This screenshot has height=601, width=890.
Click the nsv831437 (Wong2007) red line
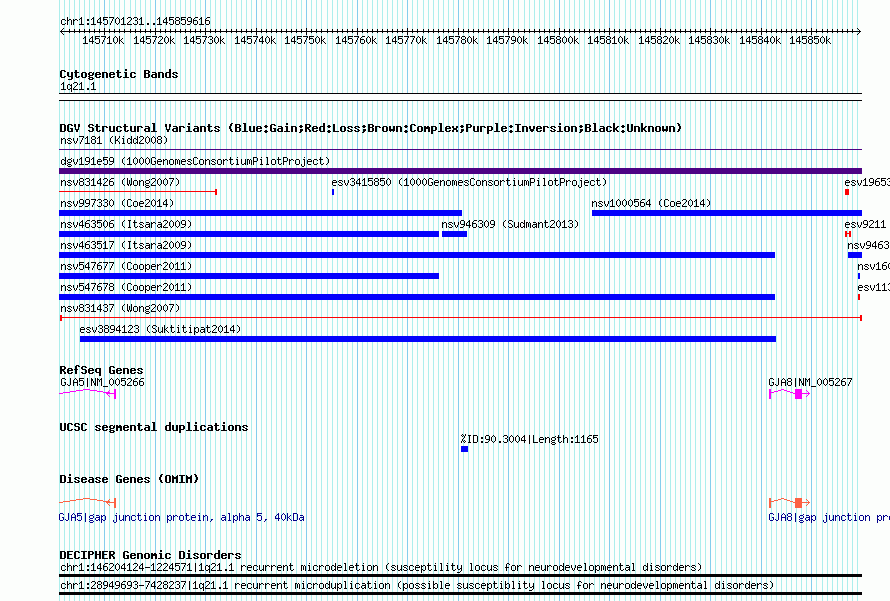point(460,318)
